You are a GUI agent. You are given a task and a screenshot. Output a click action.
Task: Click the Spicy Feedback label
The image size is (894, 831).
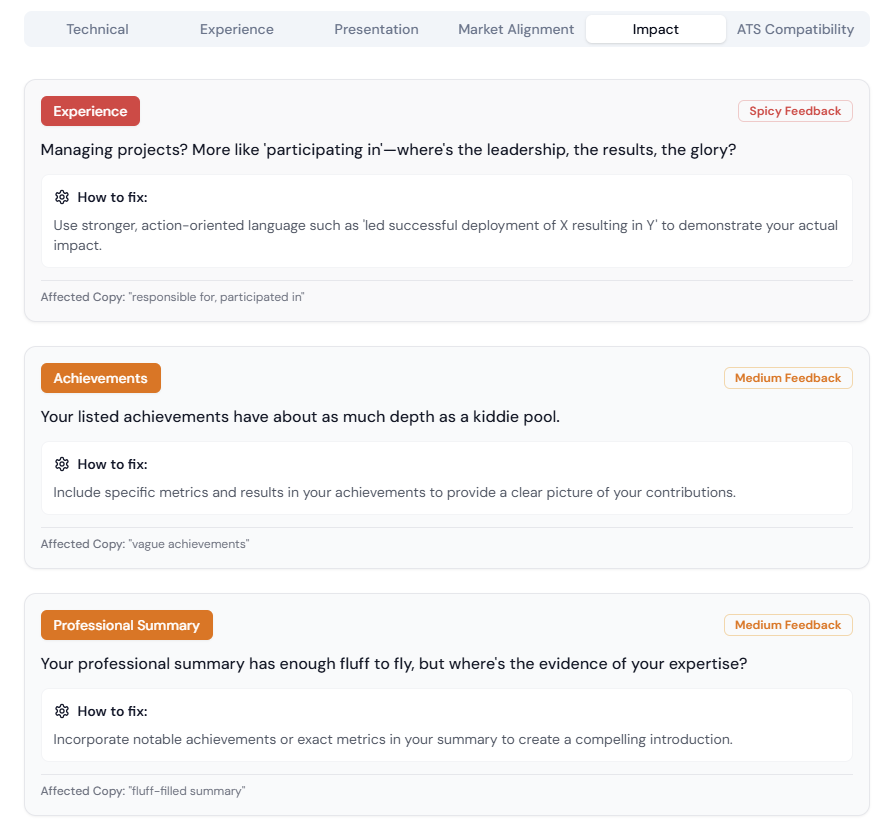point(795,111)
